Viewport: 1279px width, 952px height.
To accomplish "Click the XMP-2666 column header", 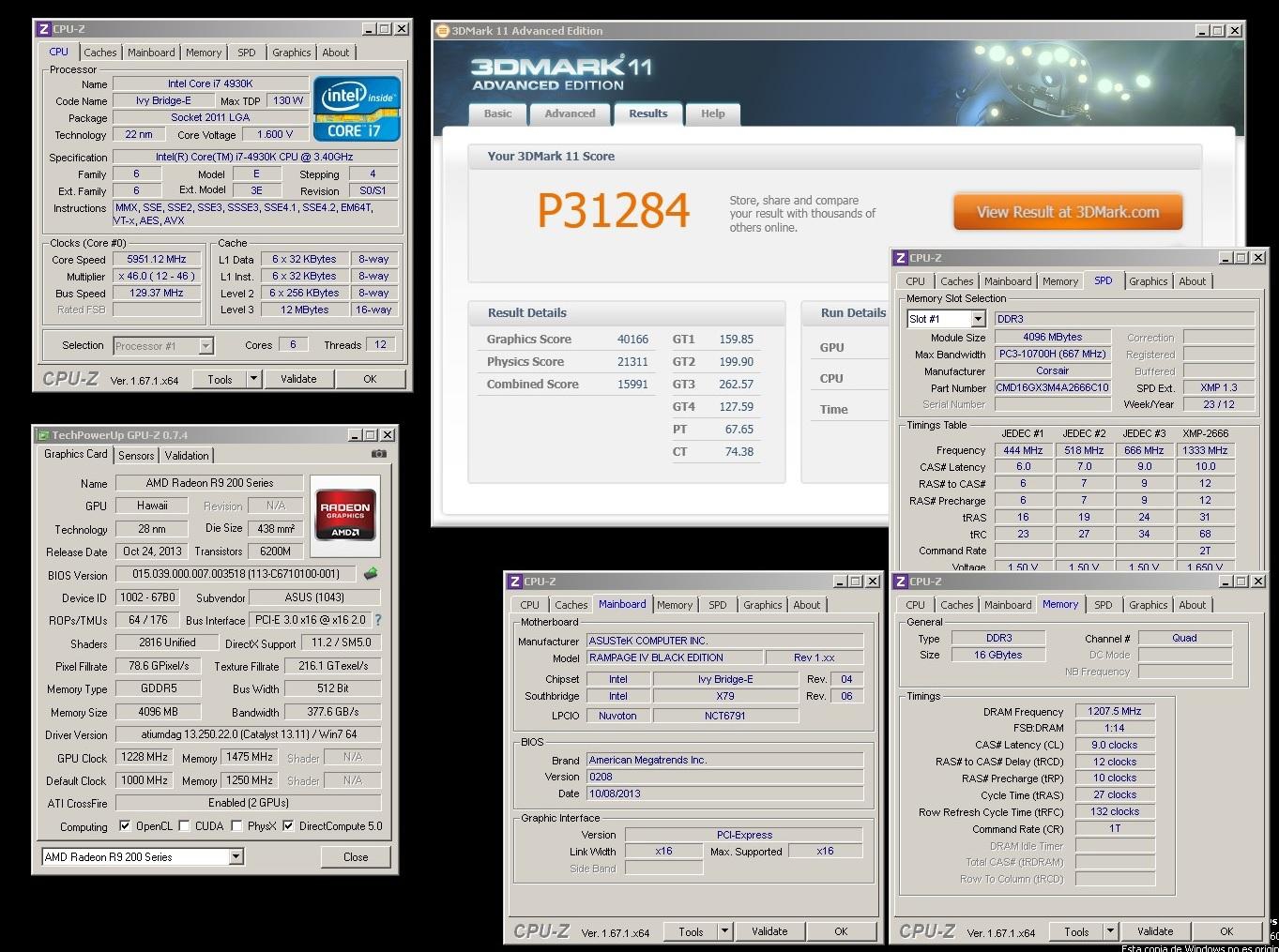I will [x=1205, y=433].
